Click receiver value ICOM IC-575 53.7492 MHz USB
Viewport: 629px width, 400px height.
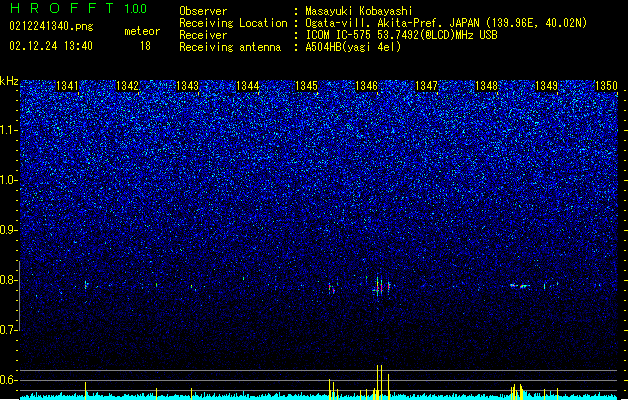401,35
